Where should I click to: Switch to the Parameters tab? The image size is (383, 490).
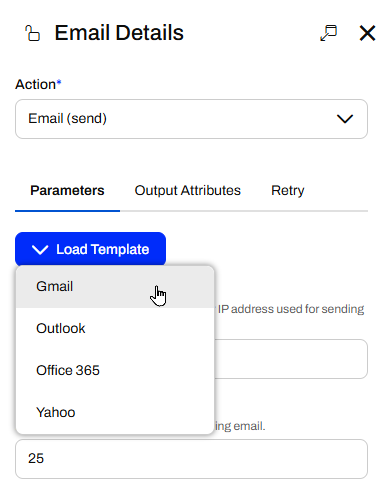pyautogui.click(x=67, y=191)
